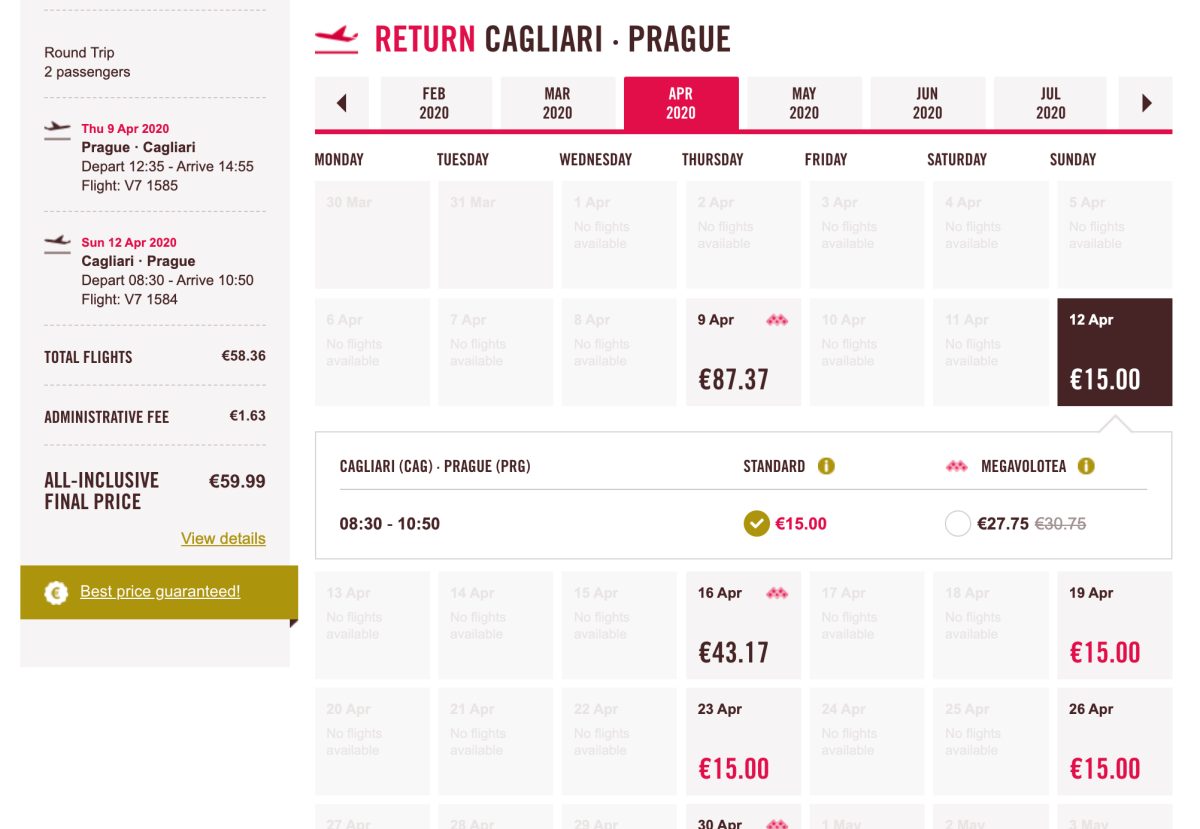The height and width of the screenshot is (829, 1200).
Task: Click Megavolotea icon on 9 Apr cell
Action: [777, 320]
